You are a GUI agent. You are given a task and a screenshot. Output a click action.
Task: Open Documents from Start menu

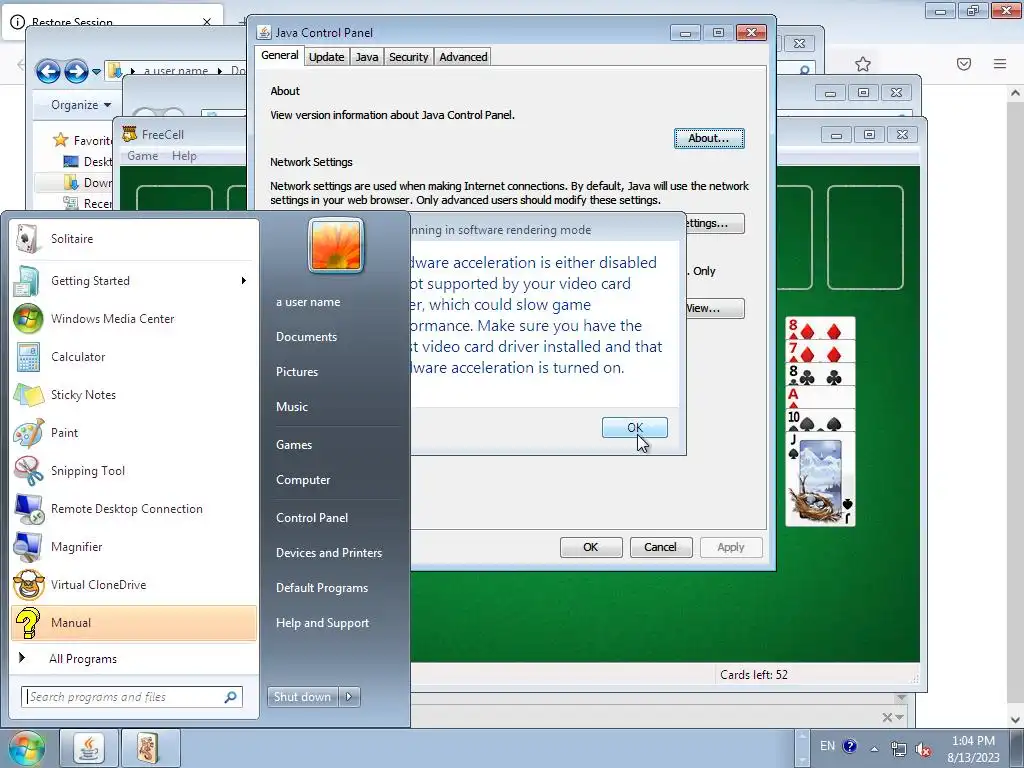(306, 337)
